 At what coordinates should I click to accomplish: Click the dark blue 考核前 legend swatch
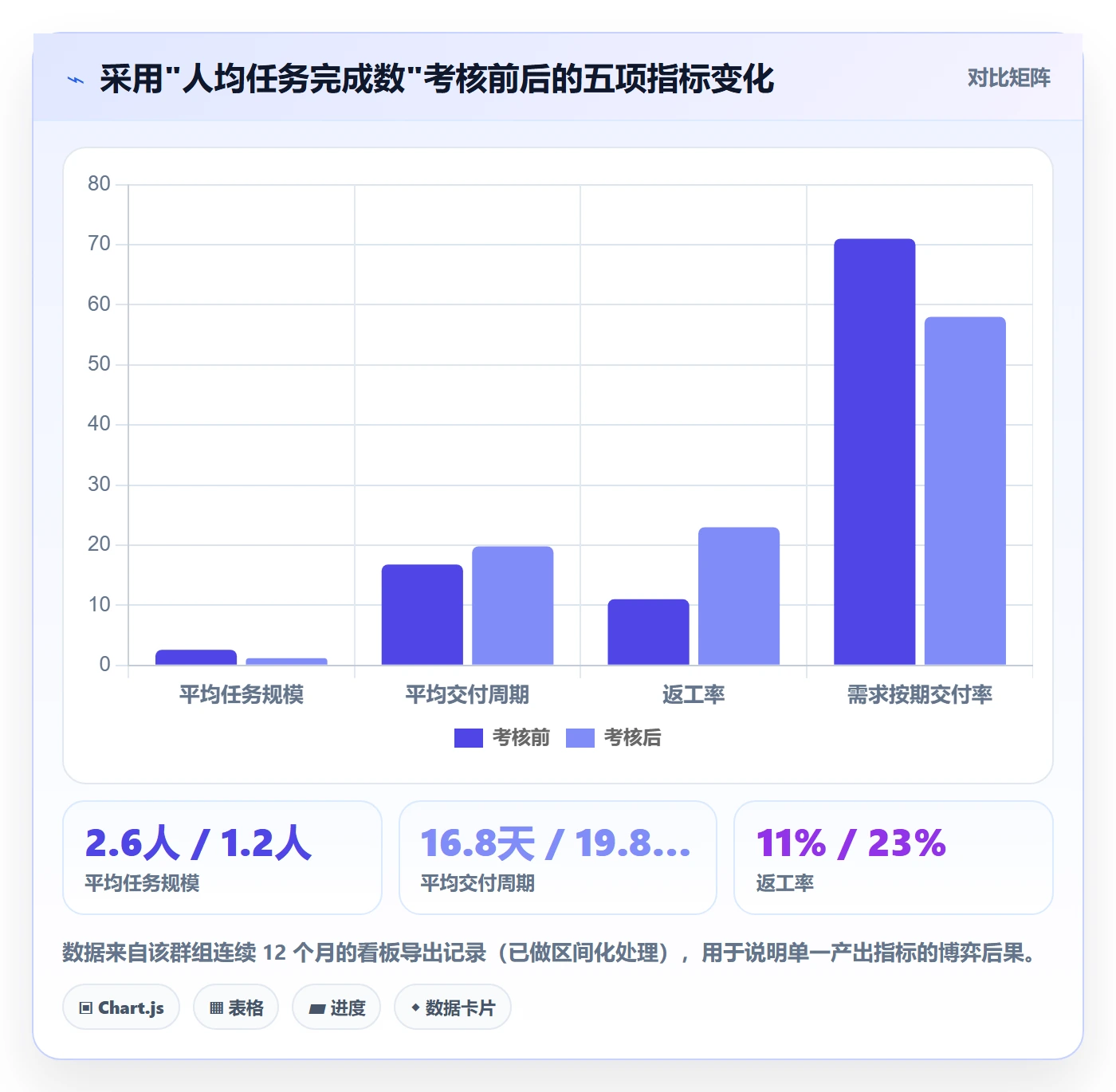pyautogui.click(x=469, y=738)
